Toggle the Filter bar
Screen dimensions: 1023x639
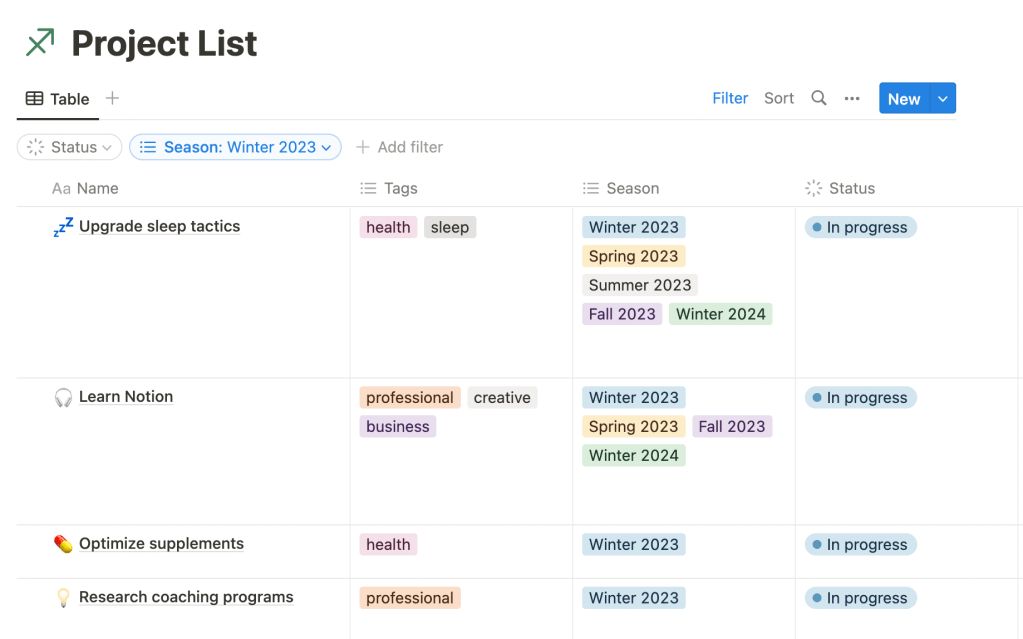point(730,98)
